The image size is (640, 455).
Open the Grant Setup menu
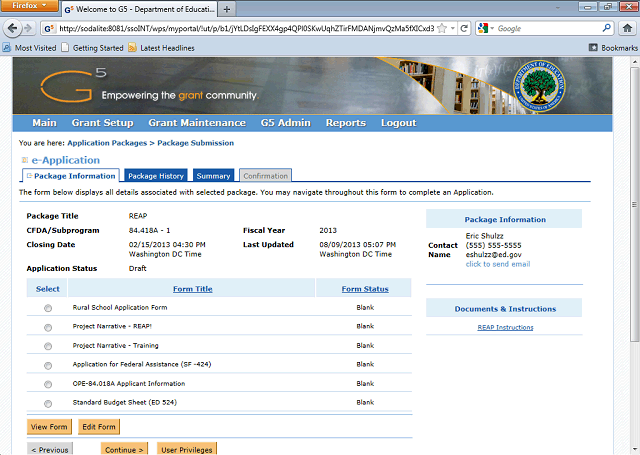(102, 123)
